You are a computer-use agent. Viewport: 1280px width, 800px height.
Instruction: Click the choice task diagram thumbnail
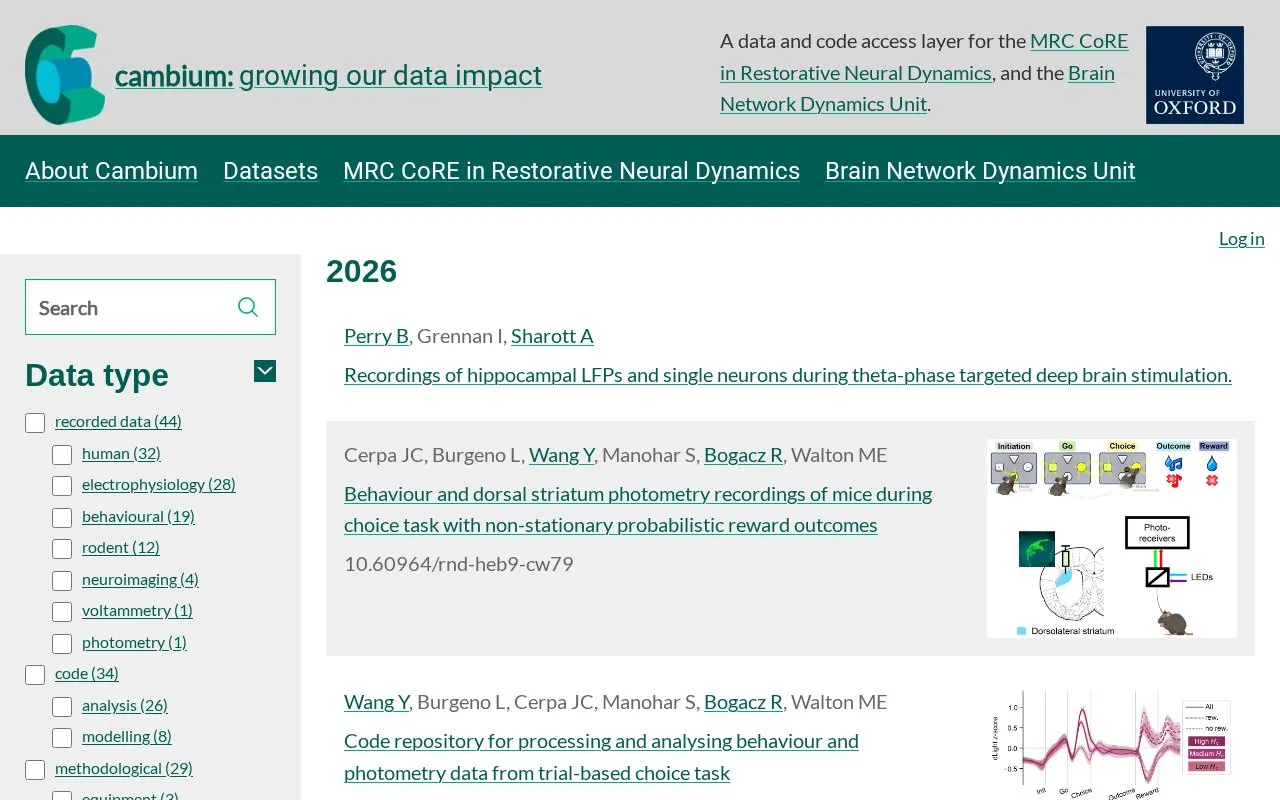click(1112, 538)
